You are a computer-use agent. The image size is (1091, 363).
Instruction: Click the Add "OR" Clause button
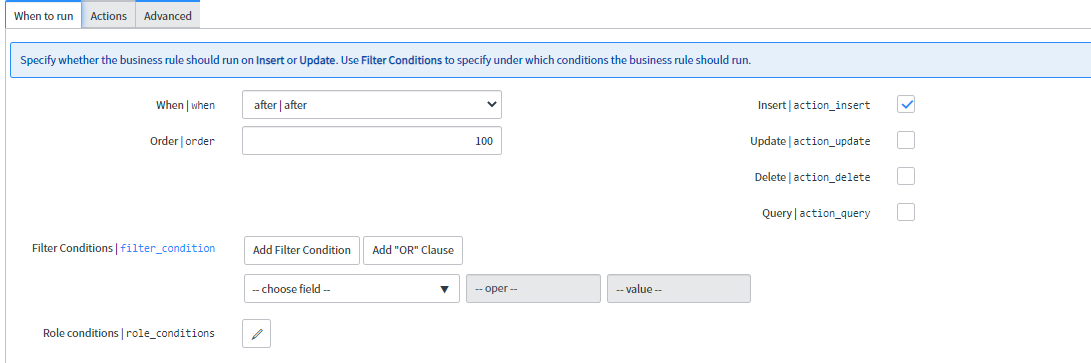pyautogui.click(x=413, y=250)
